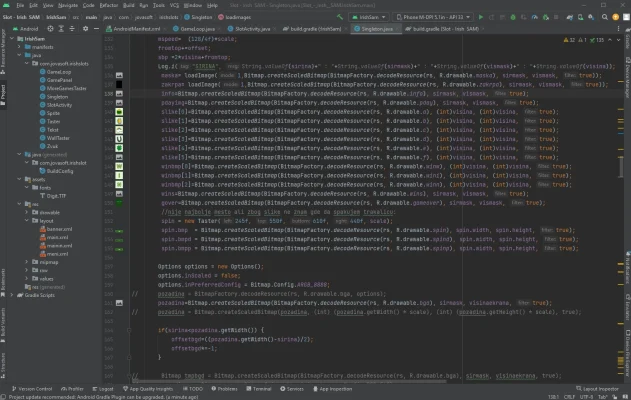Open the VCS menu

click(174, 5)
